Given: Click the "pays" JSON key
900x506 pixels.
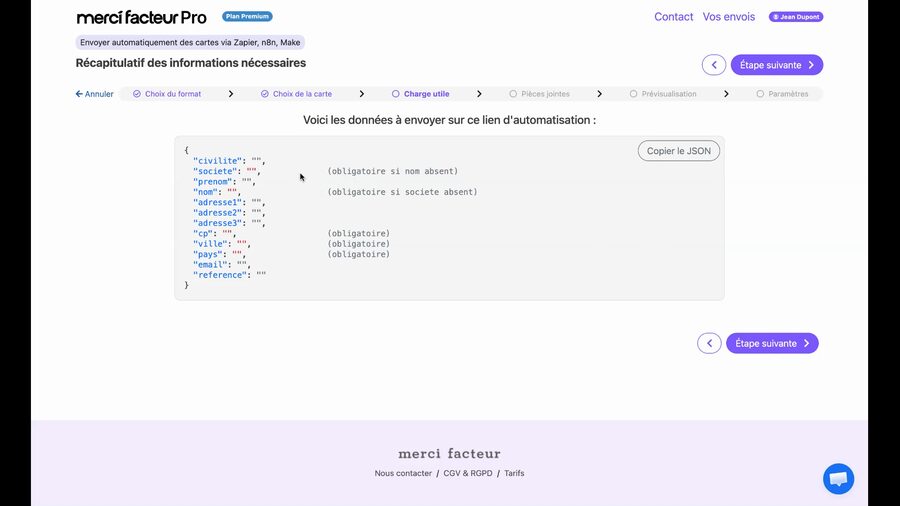Looking at the screenshot, I should point(208,254).
